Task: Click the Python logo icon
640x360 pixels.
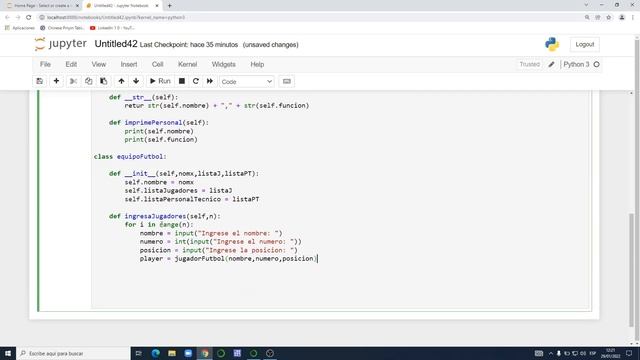Action: [x=552, y=44]
